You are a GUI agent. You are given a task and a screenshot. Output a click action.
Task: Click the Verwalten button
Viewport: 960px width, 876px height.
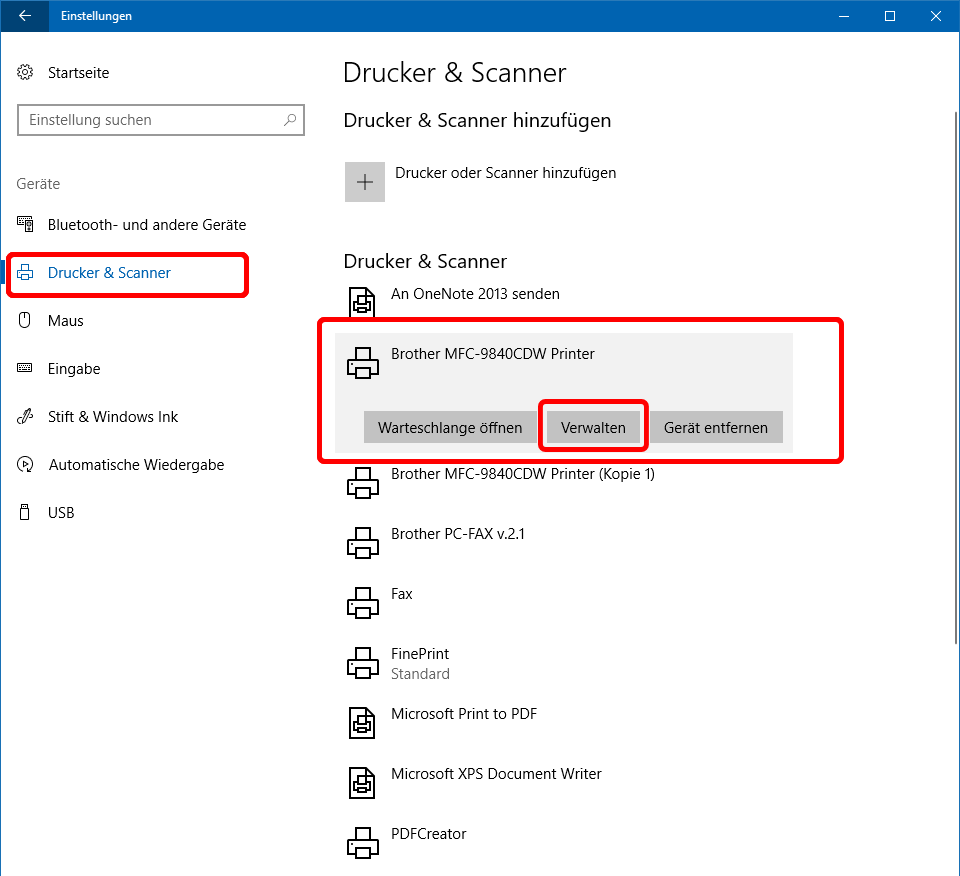click(593, 428)
